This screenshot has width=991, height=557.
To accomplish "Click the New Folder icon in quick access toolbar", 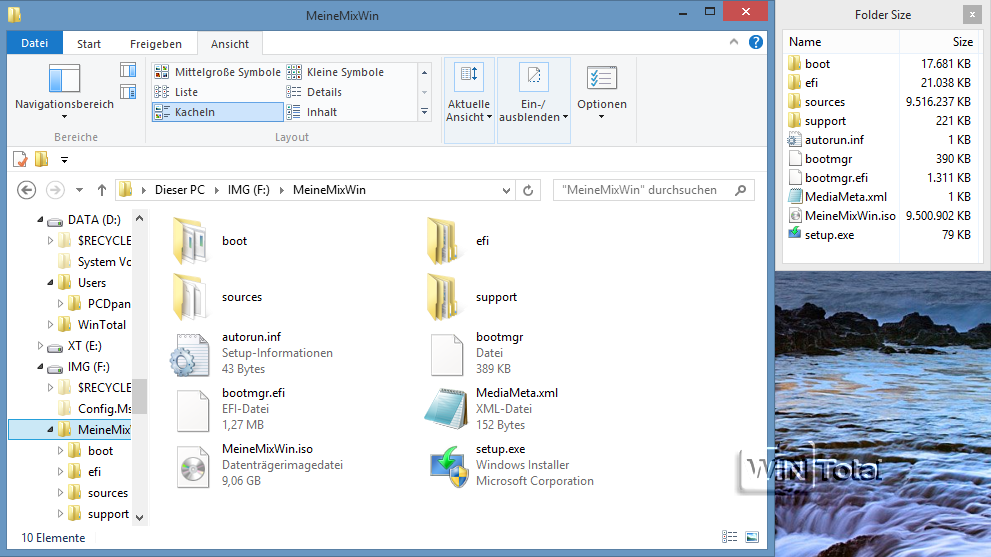I will pos(42,159).
